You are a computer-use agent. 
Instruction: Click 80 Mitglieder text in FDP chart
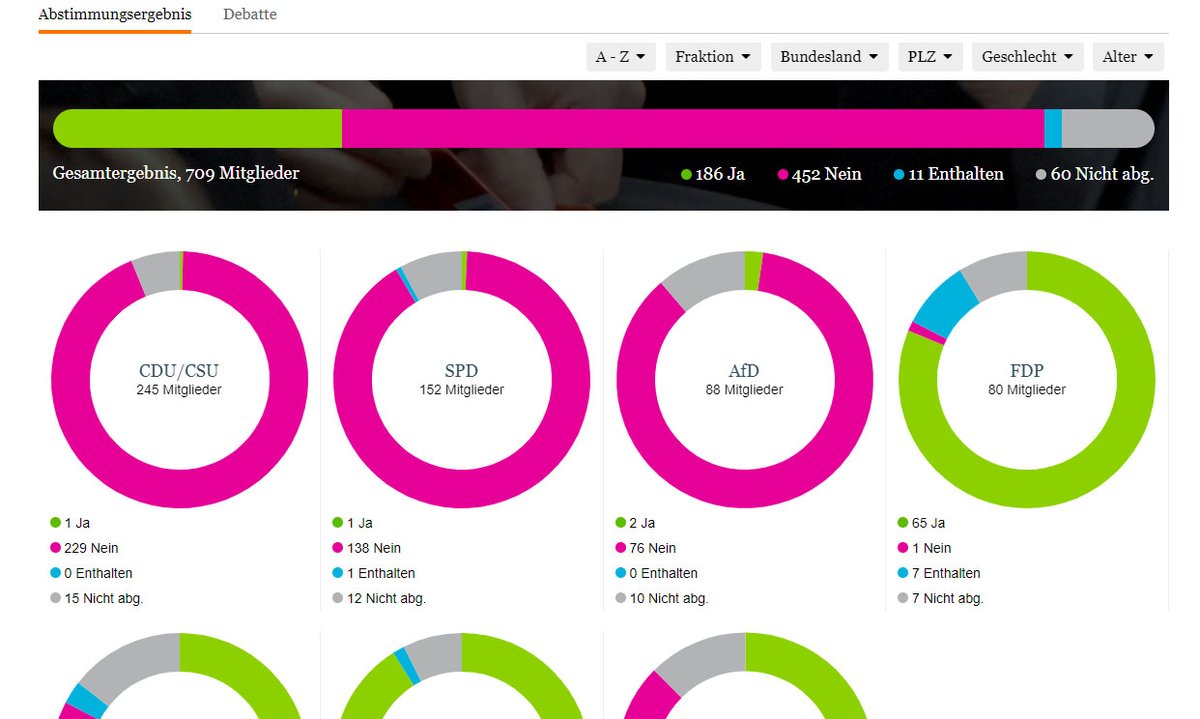point(1027,390)
